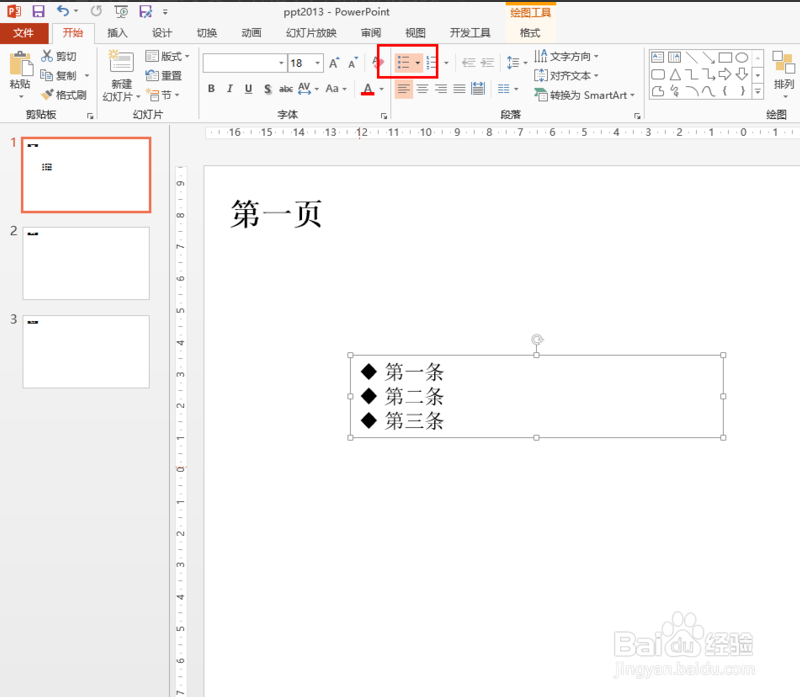Apply text shadow with the S icon
800x697 pixels.
click(x=267, y=89)
